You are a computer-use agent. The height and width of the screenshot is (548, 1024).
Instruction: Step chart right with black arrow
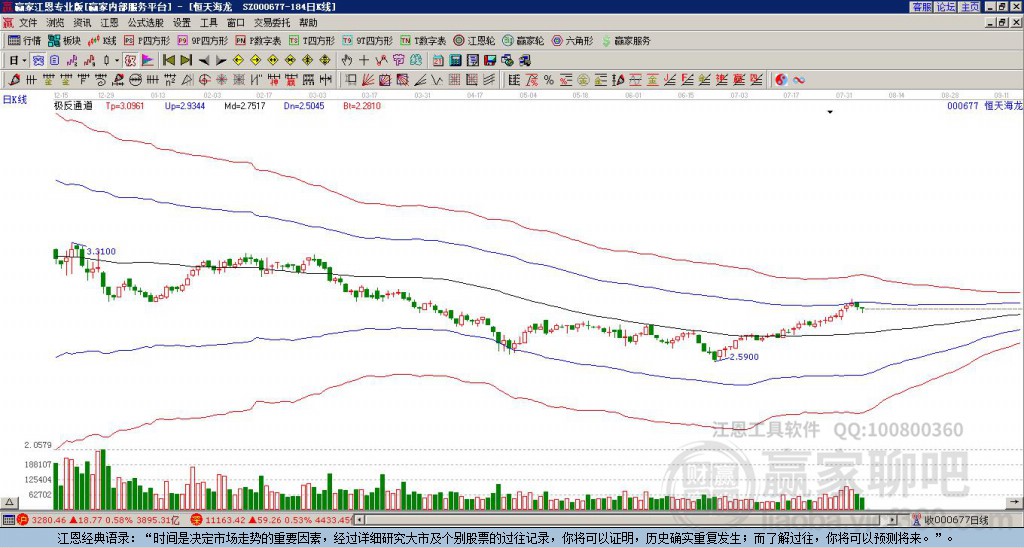click(221, 60)
